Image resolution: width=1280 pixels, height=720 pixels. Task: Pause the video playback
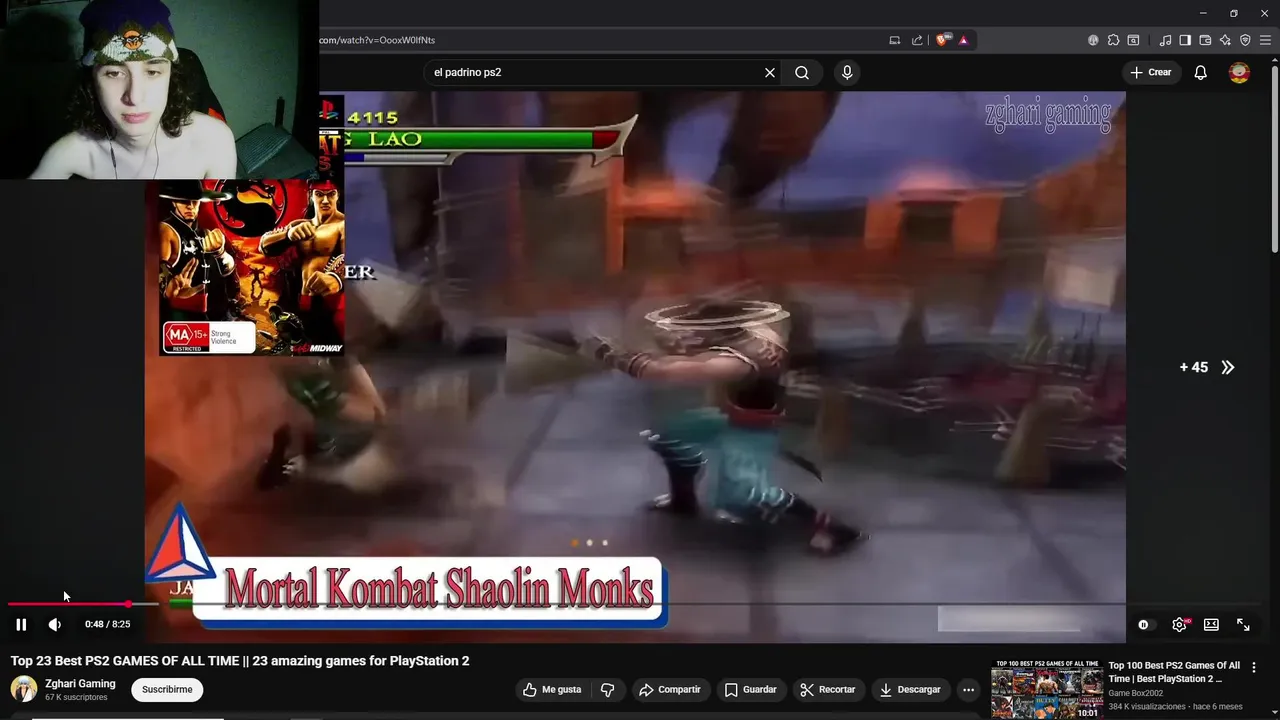click(21, 624)
